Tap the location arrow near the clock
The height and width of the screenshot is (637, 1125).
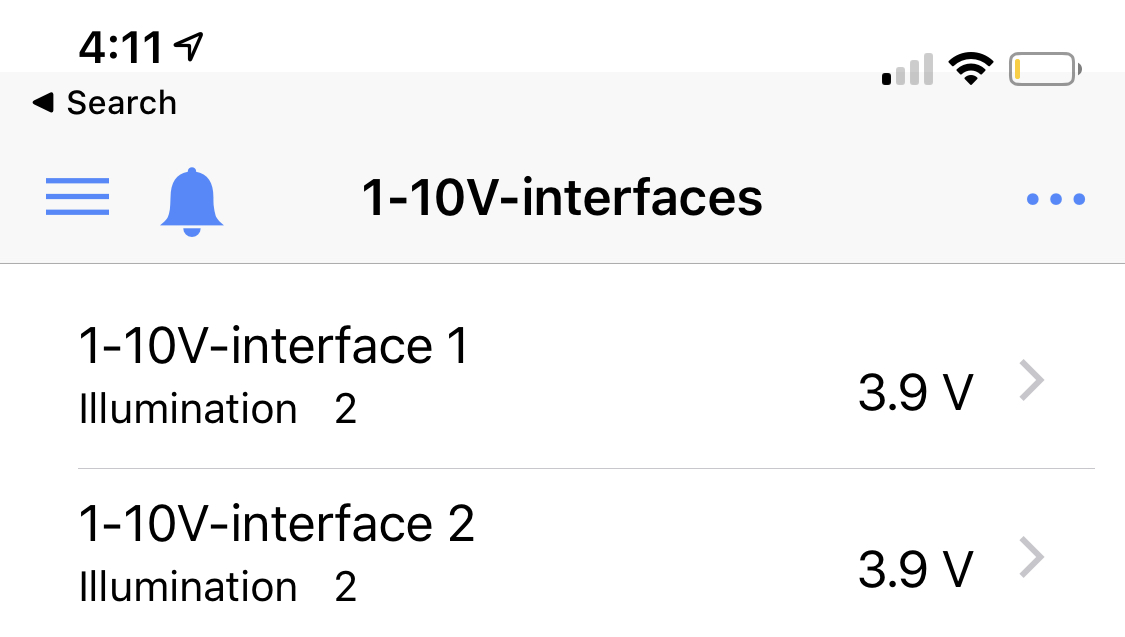188,45
